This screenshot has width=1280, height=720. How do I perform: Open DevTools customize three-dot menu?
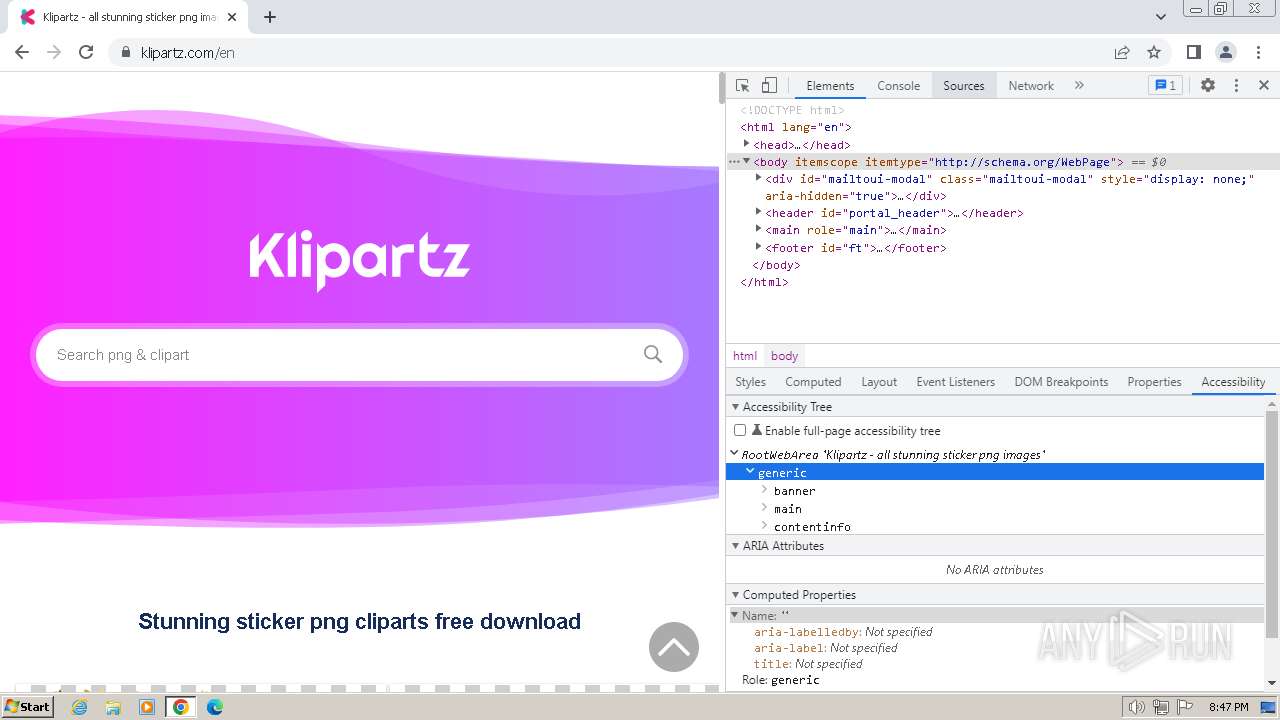pos(1236,85)
